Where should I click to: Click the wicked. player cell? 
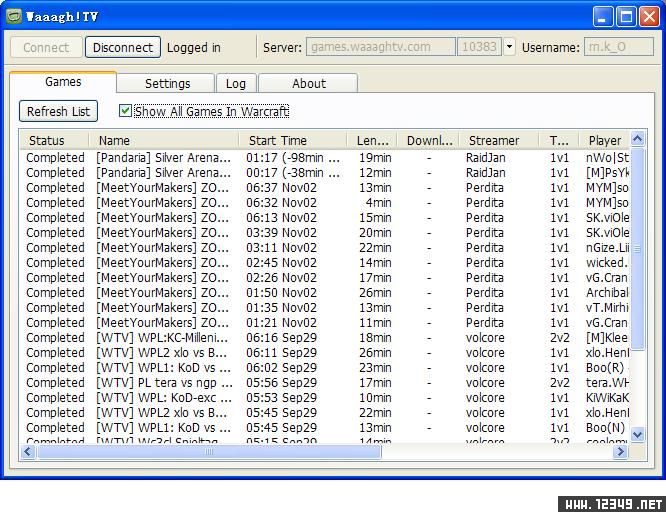tap(607, 263)
